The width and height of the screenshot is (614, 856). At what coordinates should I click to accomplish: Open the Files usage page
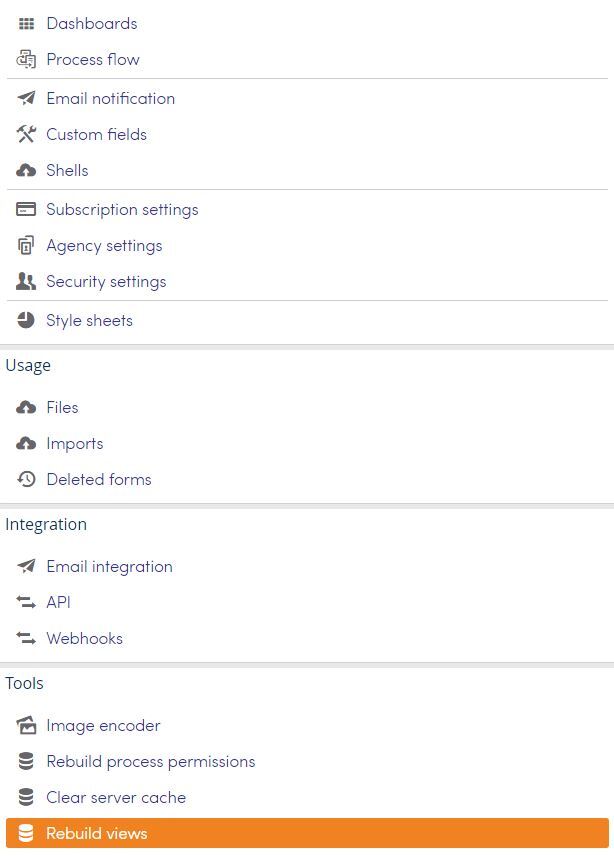307,407
